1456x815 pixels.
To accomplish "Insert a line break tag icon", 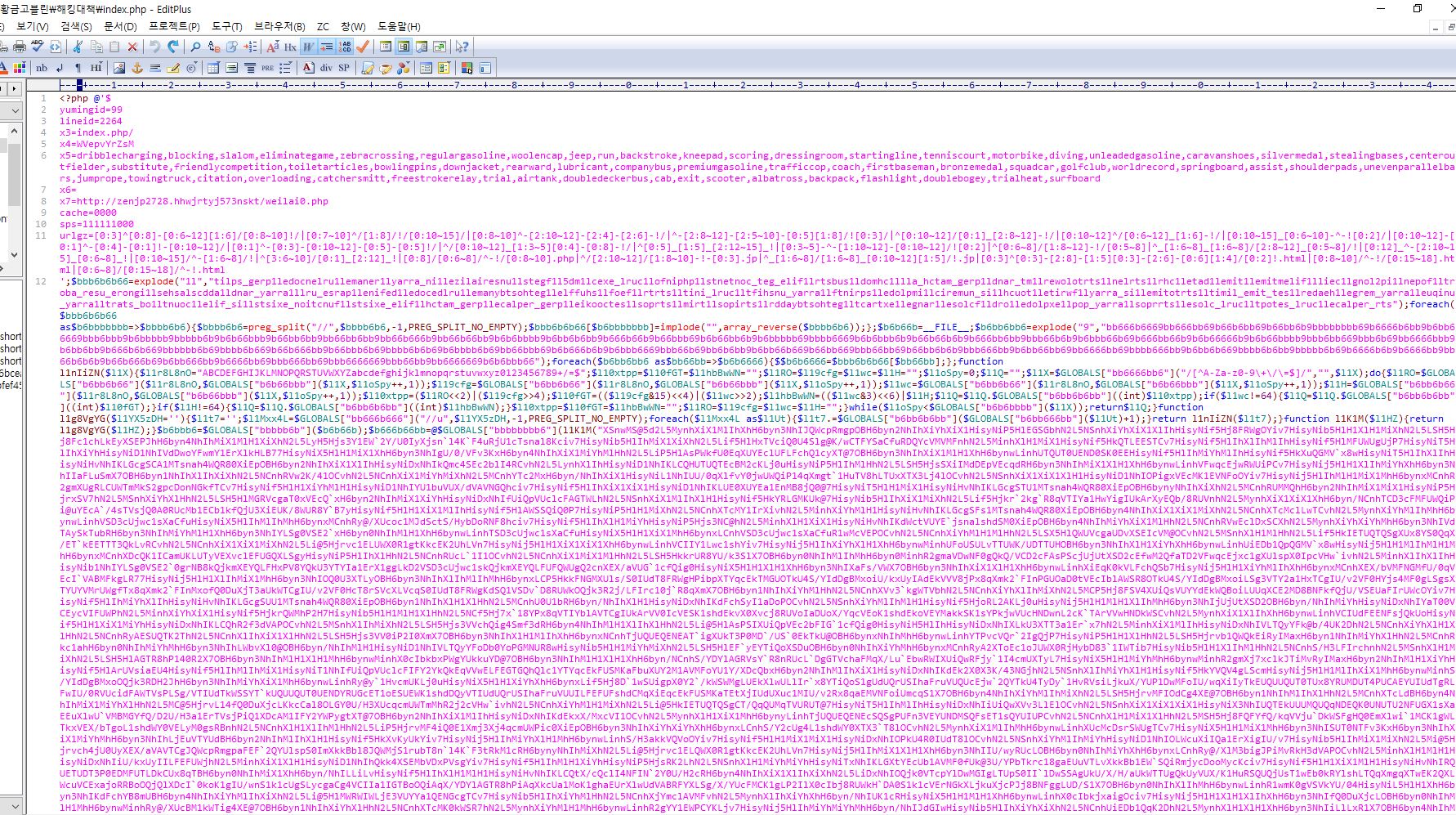I will point(60,68).
